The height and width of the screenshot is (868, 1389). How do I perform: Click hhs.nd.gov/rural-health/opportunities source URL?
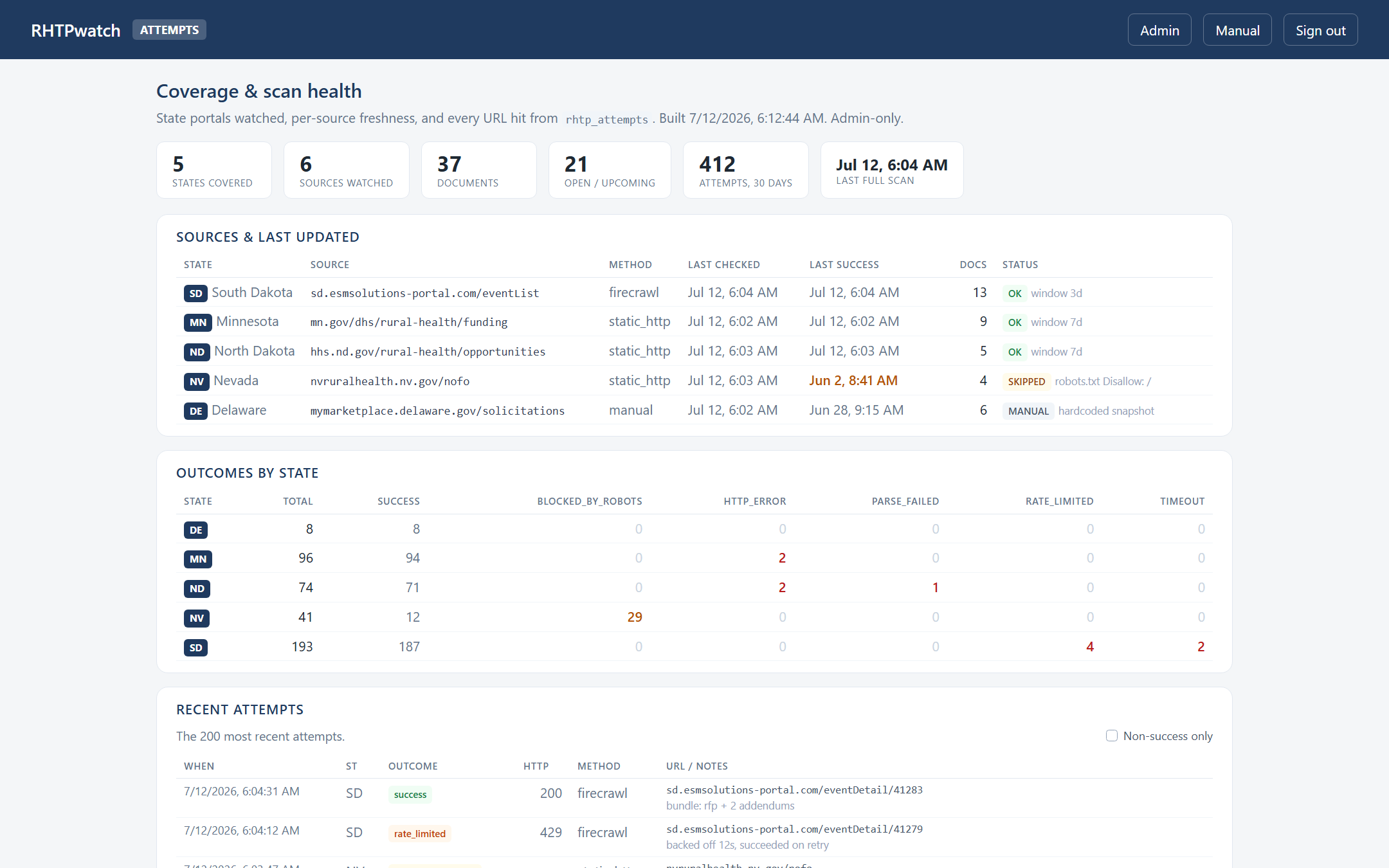428,352
